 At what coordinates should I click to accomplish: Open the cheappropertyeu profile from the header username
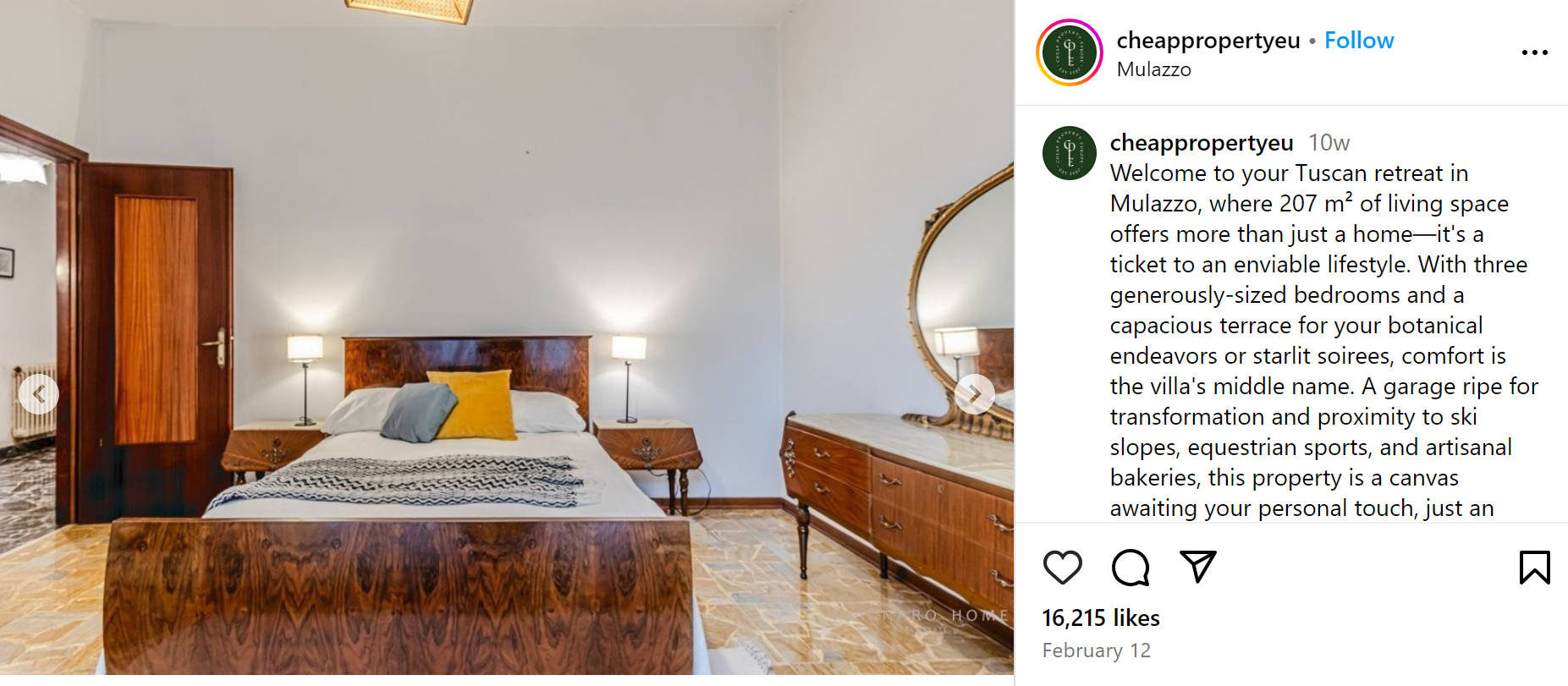coord(1208,40)
